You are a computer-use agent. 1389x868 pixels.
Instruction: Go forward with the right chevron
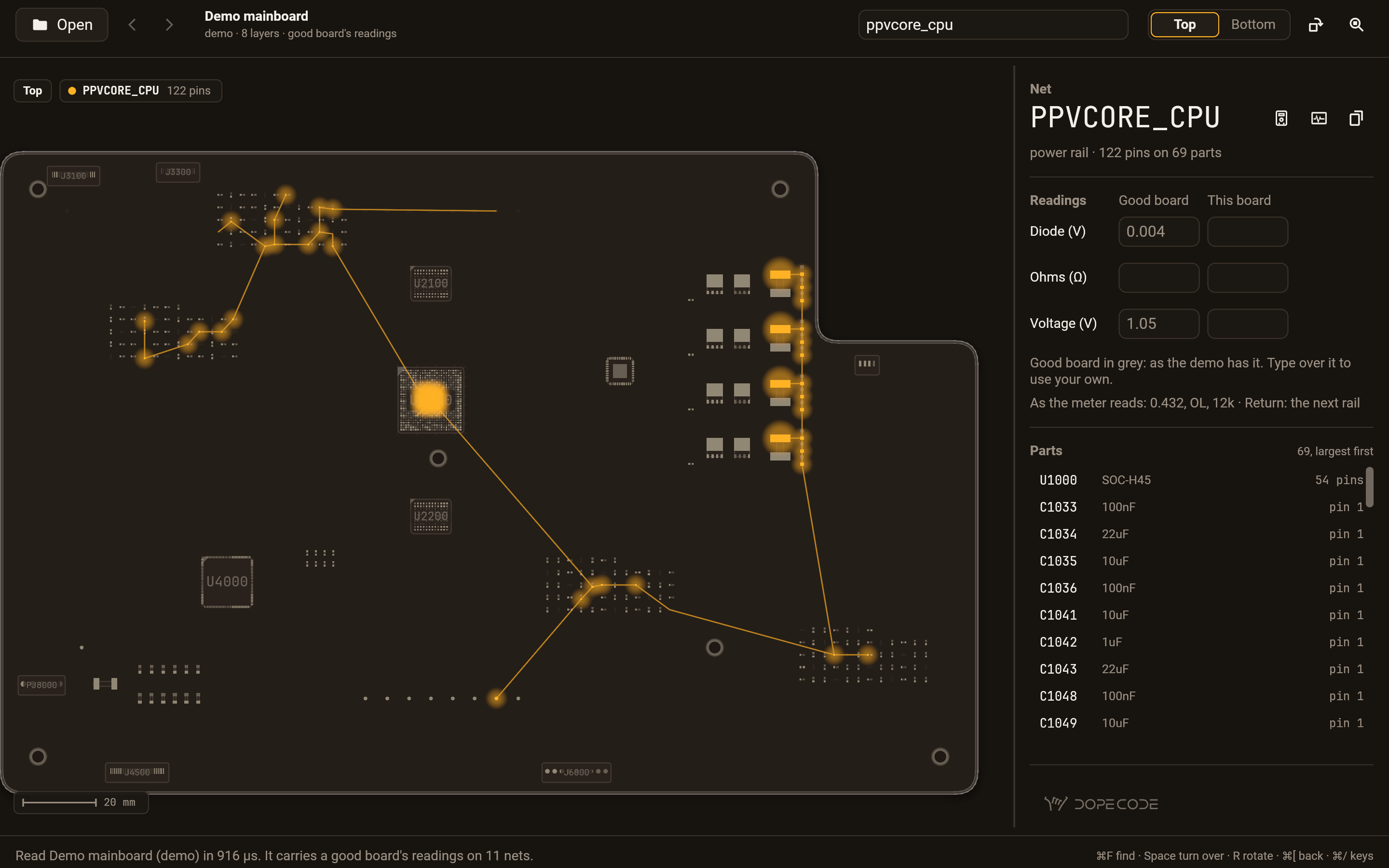(x=169, y=25)
